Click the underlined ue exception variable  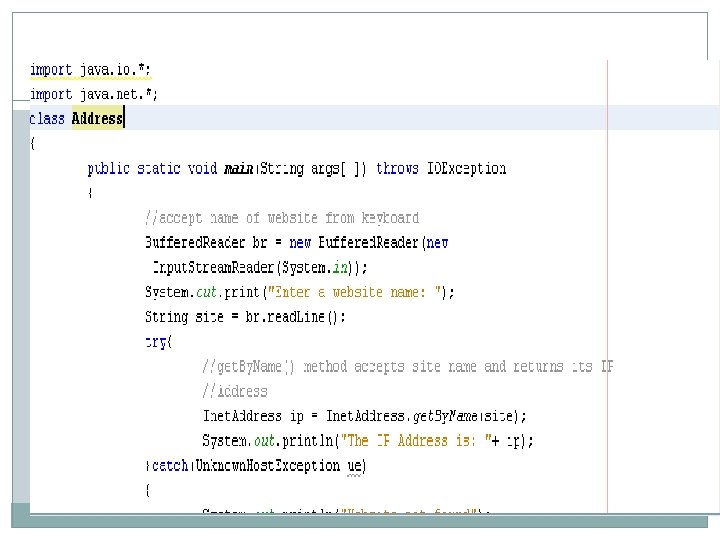(x=354, y=466)
